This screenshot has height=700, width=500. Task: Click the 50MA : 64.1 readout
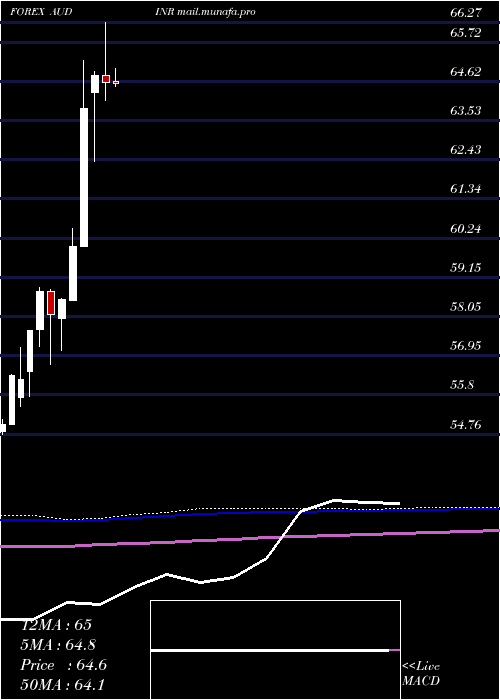62,685
